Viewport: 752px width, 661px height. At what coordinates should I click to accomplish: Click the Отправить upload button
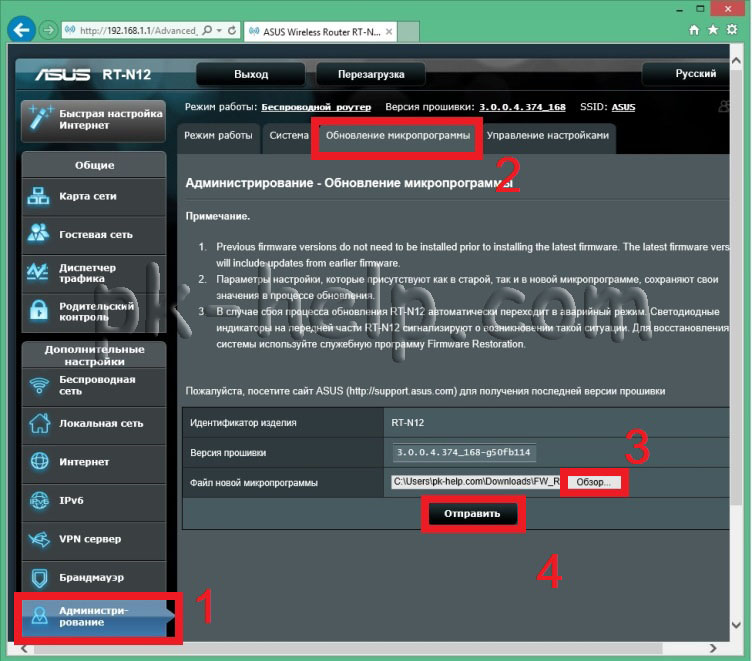(472, 514)
